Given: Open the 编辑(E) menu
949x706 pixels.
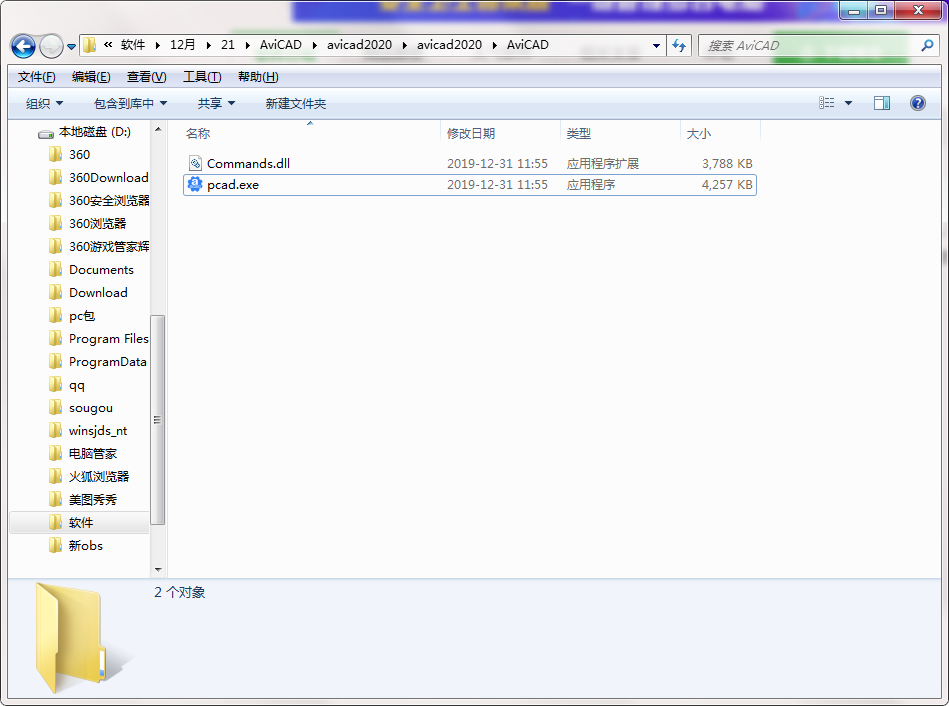Looking at the screenshot, I should 91,77.
